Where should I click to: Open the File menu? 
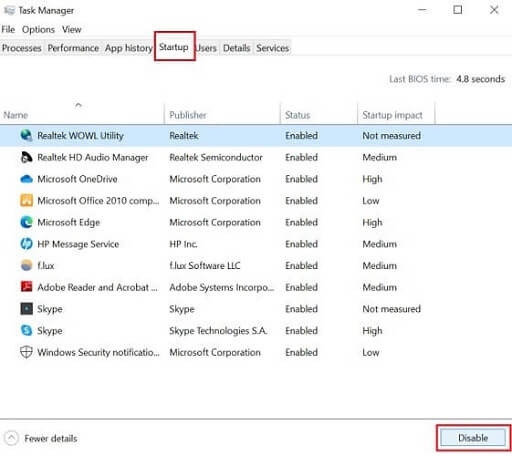pos(8,29)
